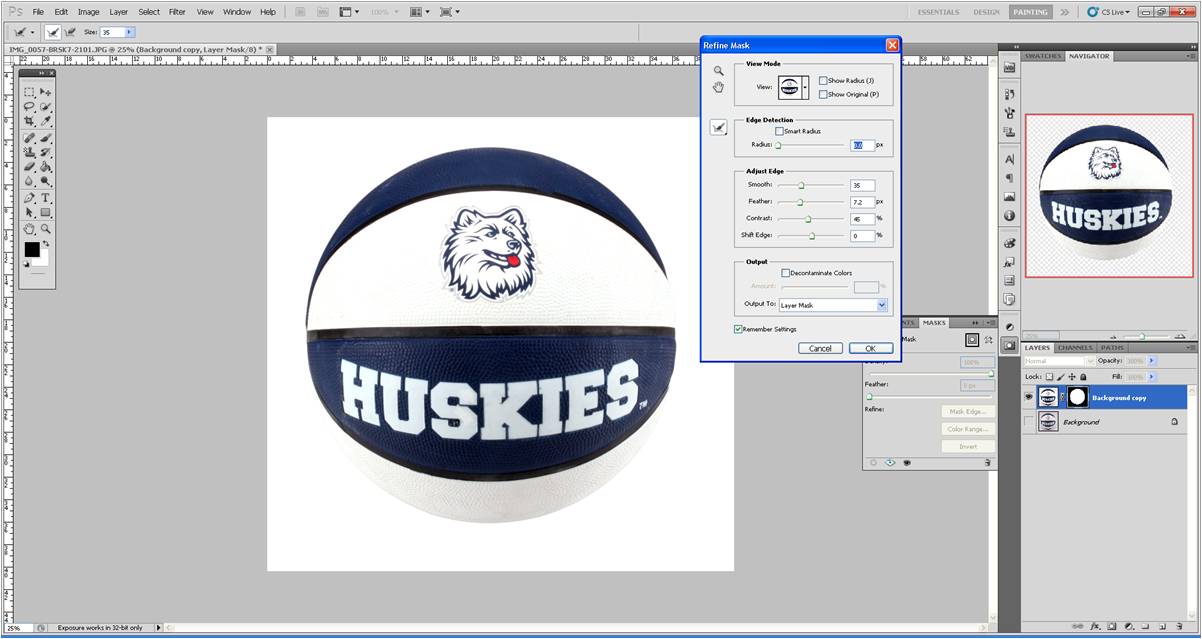Select the Pen tool in the toolbox

[x=29, y=198]
